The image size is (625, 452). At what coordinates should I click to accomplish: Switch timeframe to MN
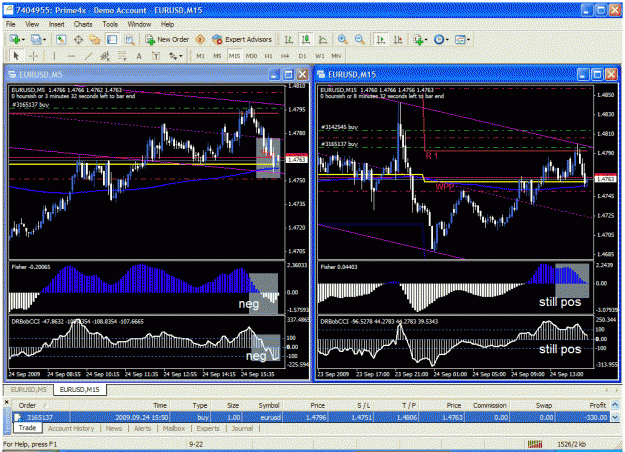pos(336,56)
